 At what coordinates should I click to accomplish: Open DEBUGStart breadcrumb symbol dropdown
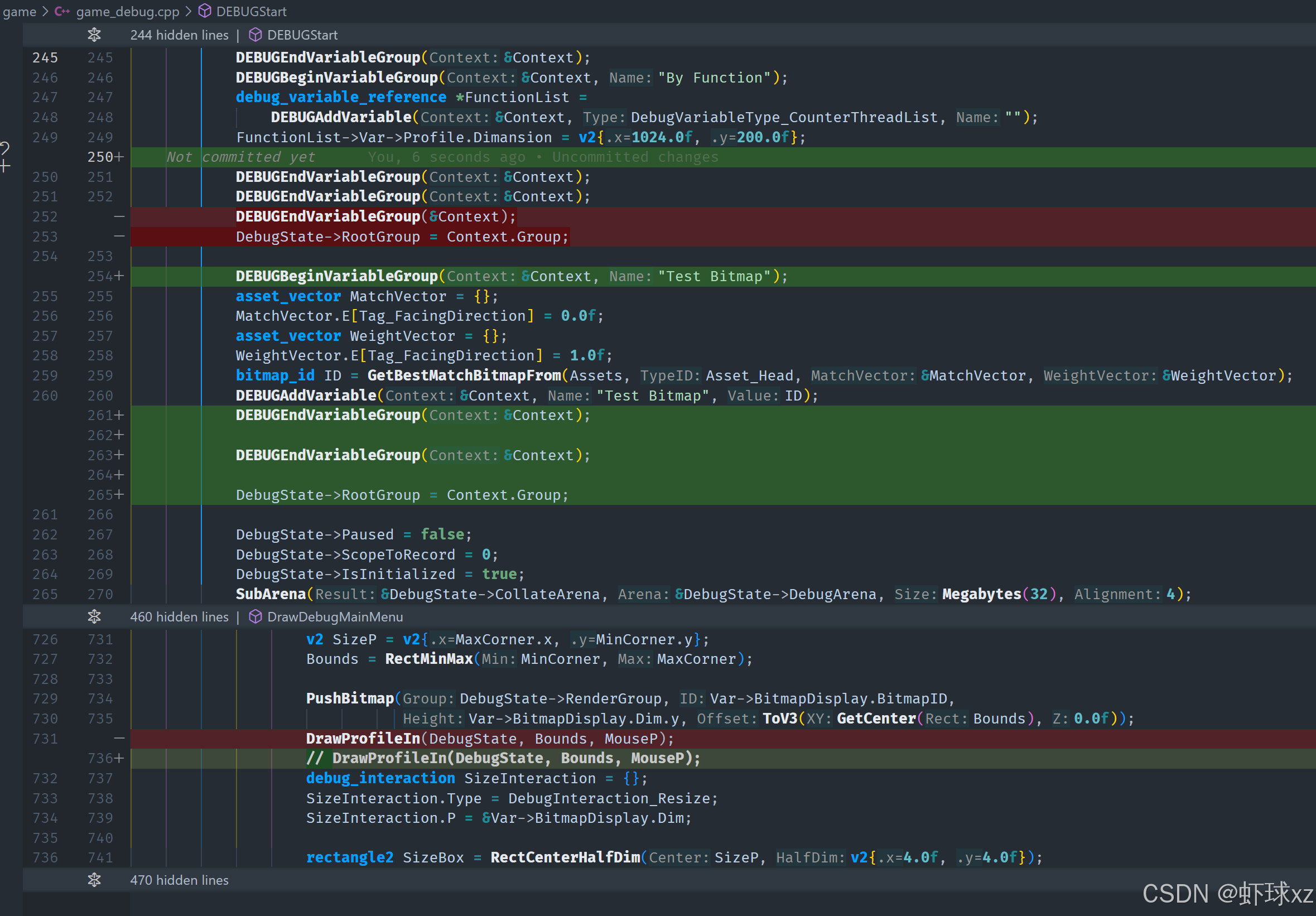click(251, 12)
